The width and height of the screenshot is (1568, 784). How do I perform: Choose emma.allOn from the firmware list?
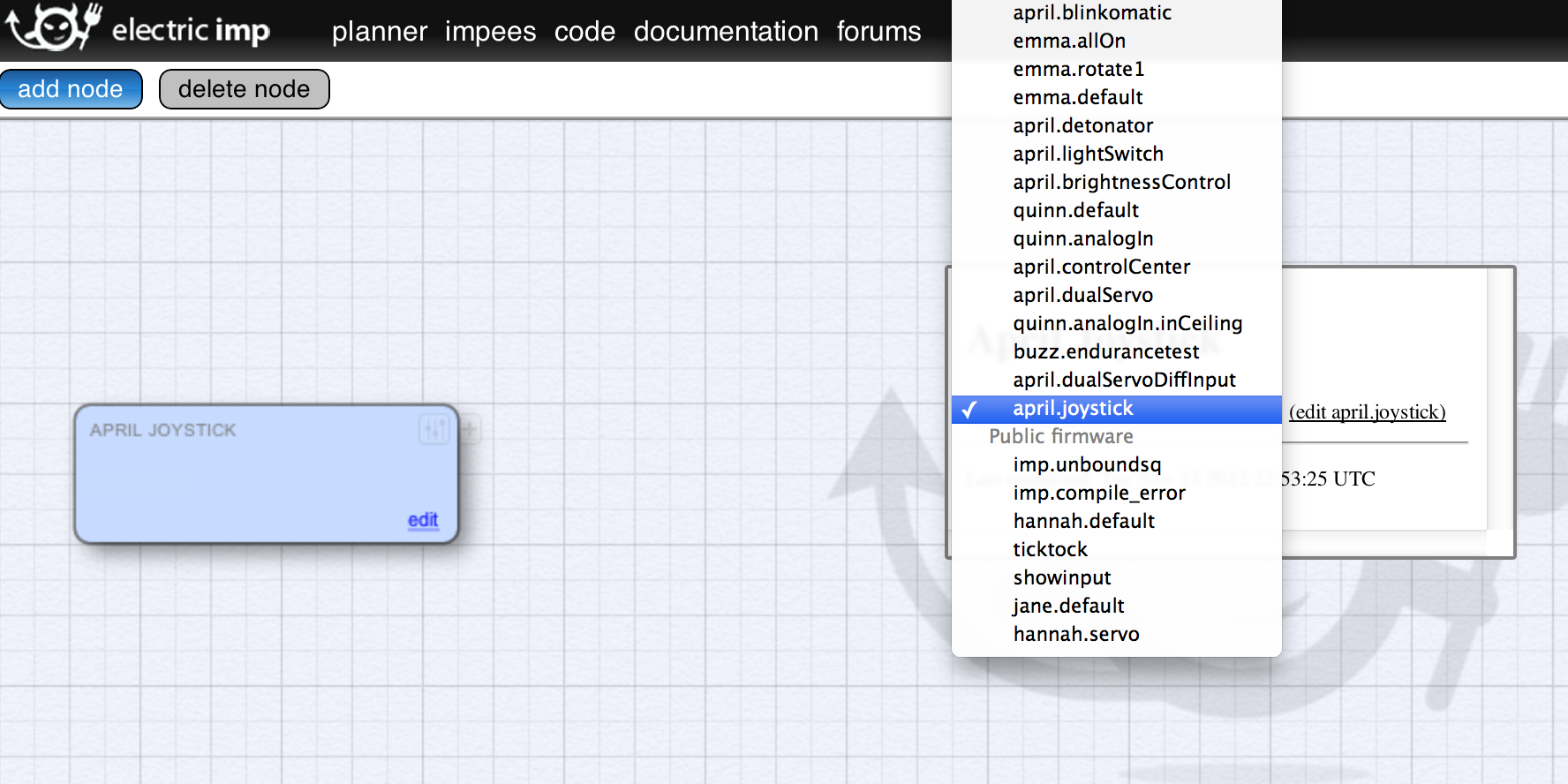(1117, 41)
